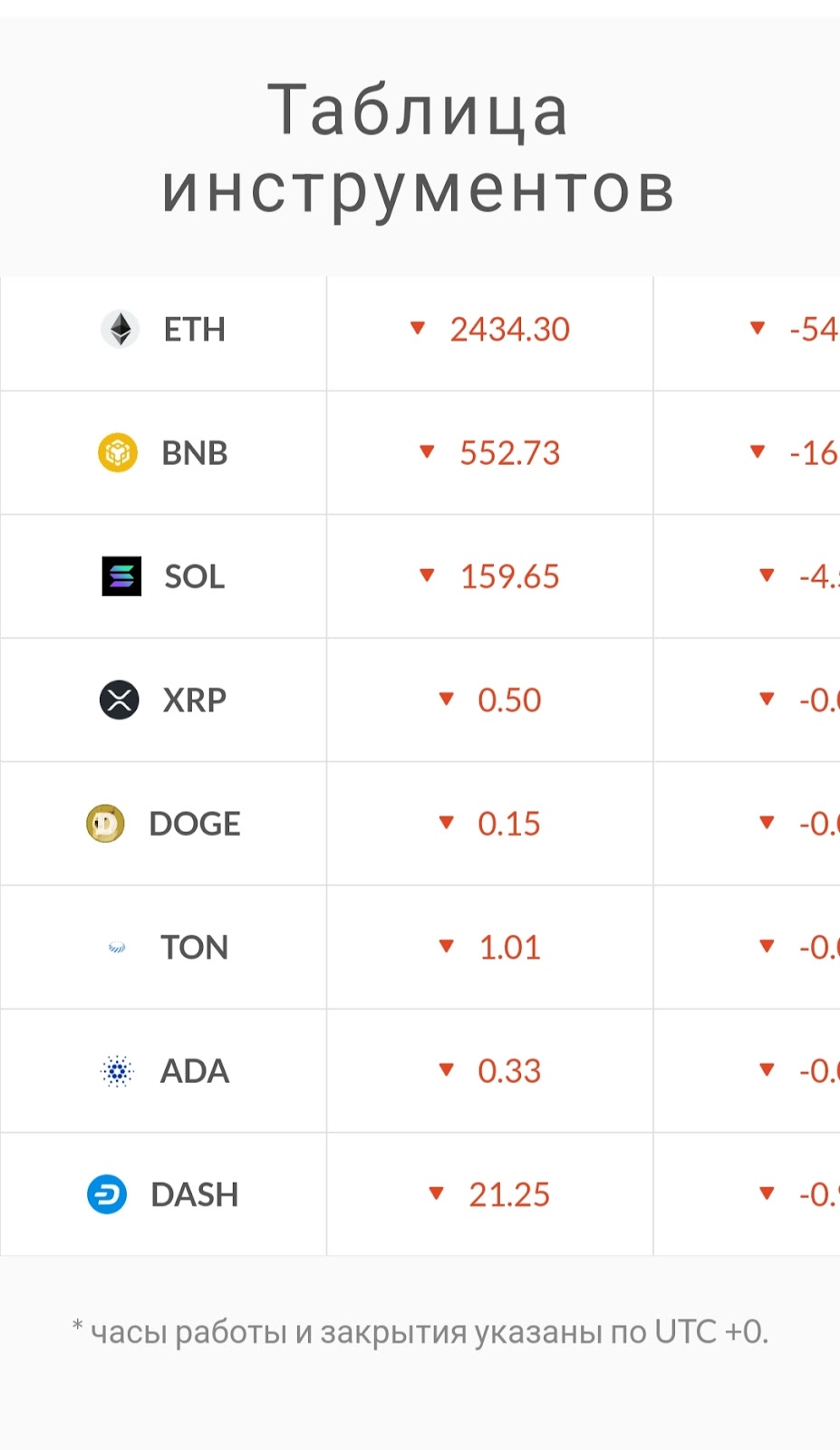
Task: Select the small TON logo icon
Action: tap(117, 948)
